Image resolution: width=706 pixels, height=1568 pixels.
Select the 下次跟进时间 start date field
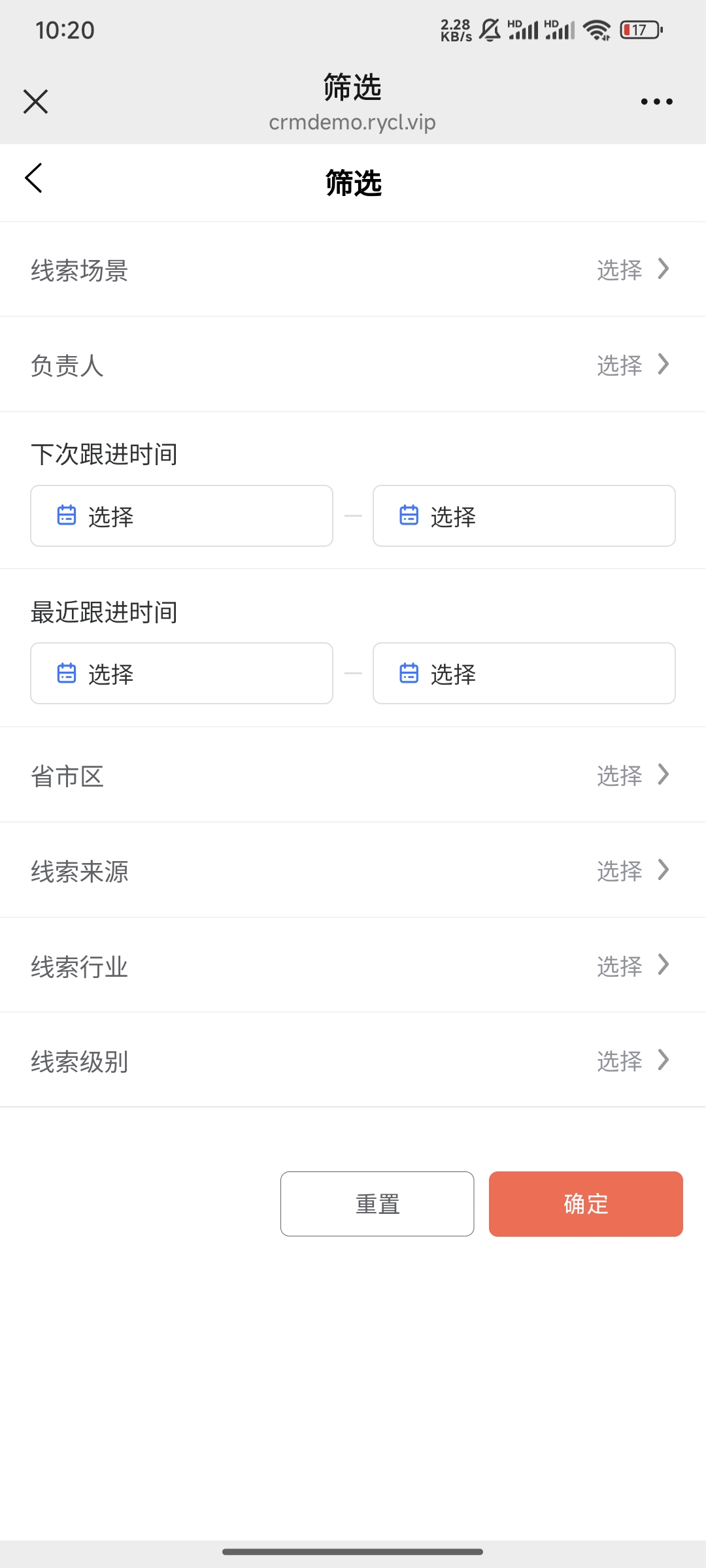pyautogui.click(x=182, y=516)
